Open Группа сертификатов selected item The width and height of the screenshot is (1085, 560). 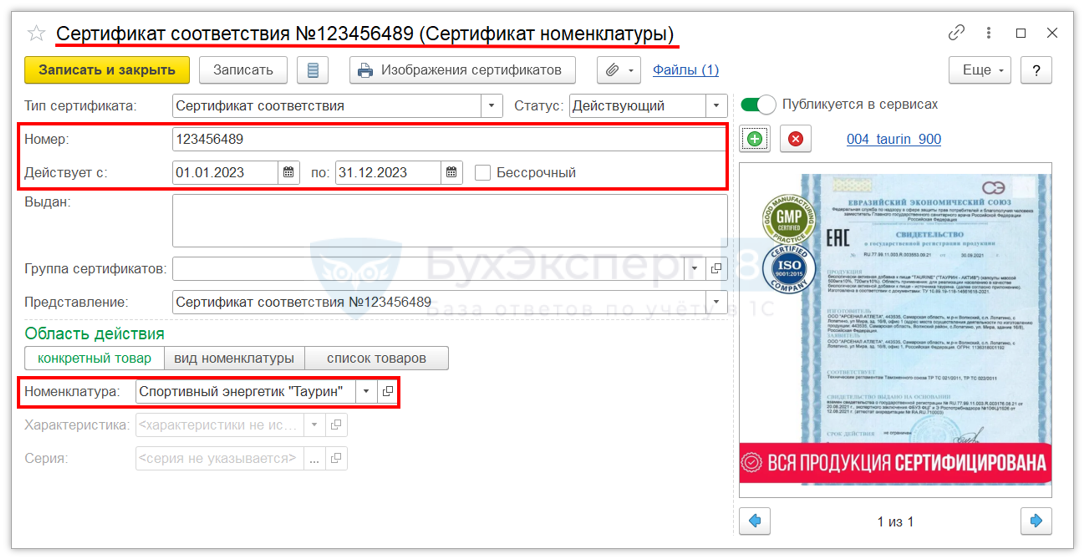coord(717,268)
